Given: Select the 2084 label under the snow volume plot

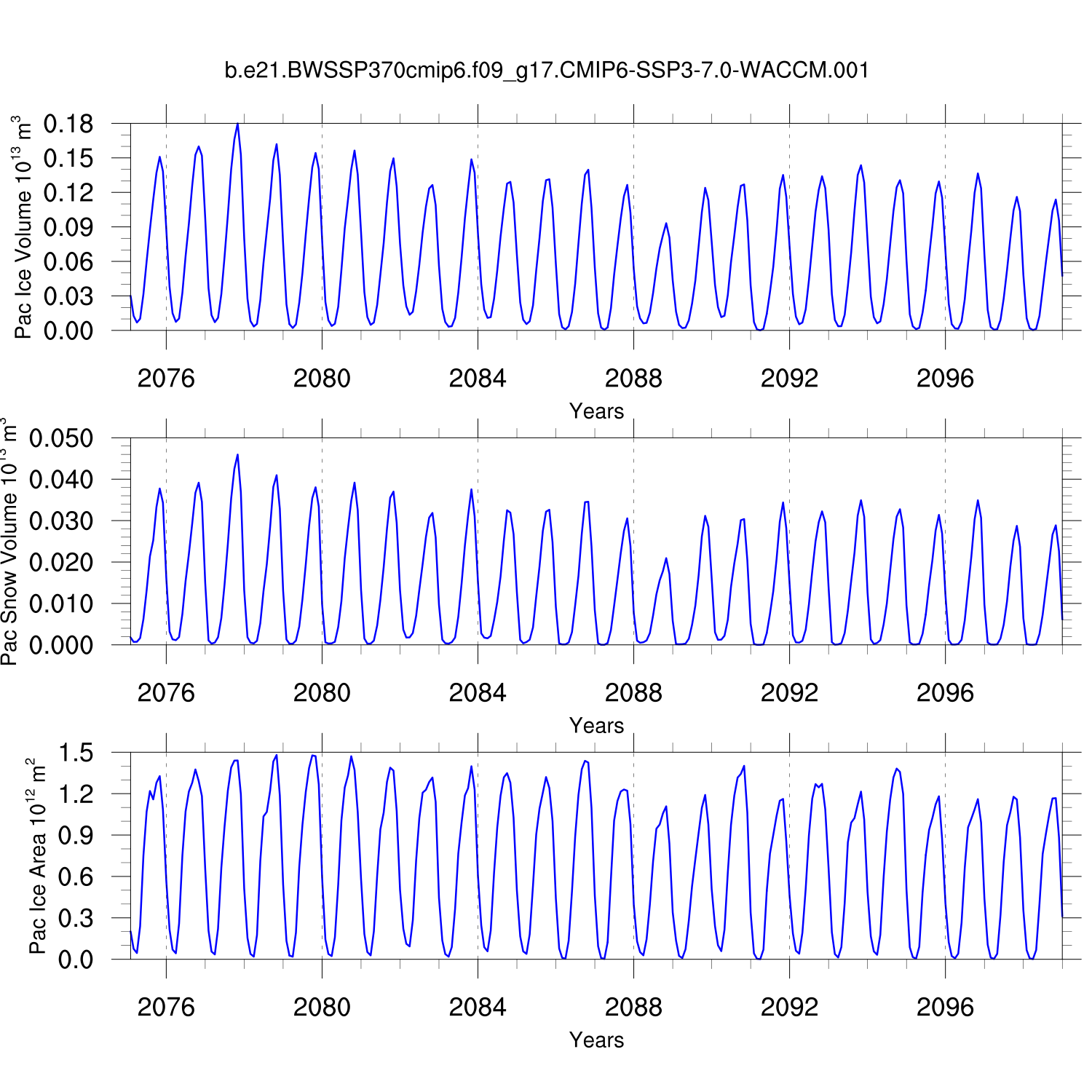Looking at the screenshot, I should [478, 693].
